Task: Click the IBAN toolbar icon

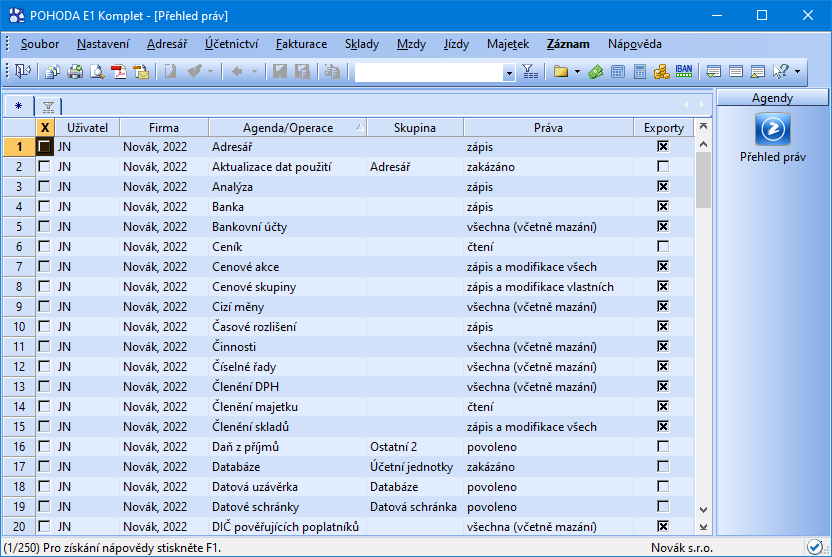Action: [684, 71]
